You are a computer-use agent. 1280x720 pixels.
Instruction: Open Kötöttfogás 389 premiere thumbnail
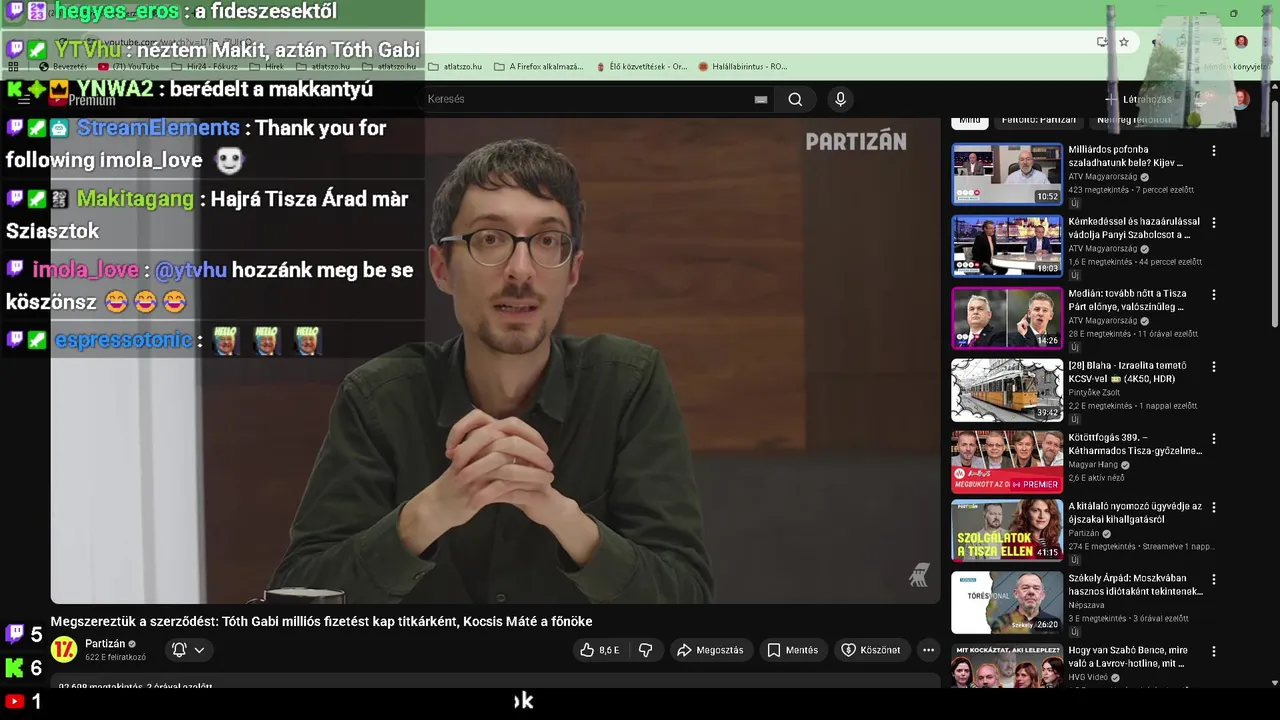click(x=1007, y=462)
